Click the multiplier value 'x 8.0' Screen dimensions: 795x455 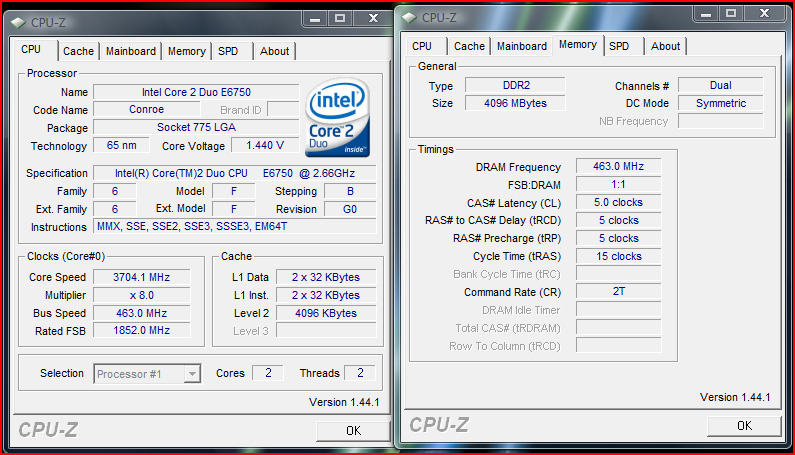pos(141,295)
